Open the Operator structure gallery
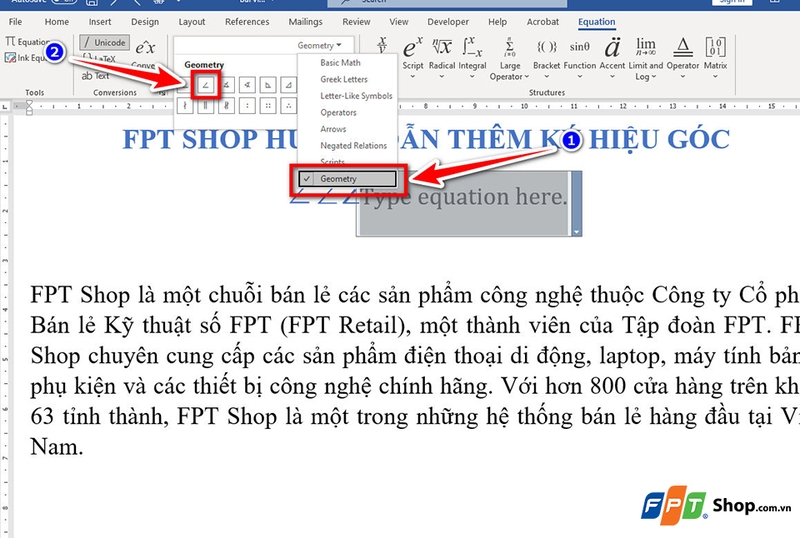 (683, 57)
